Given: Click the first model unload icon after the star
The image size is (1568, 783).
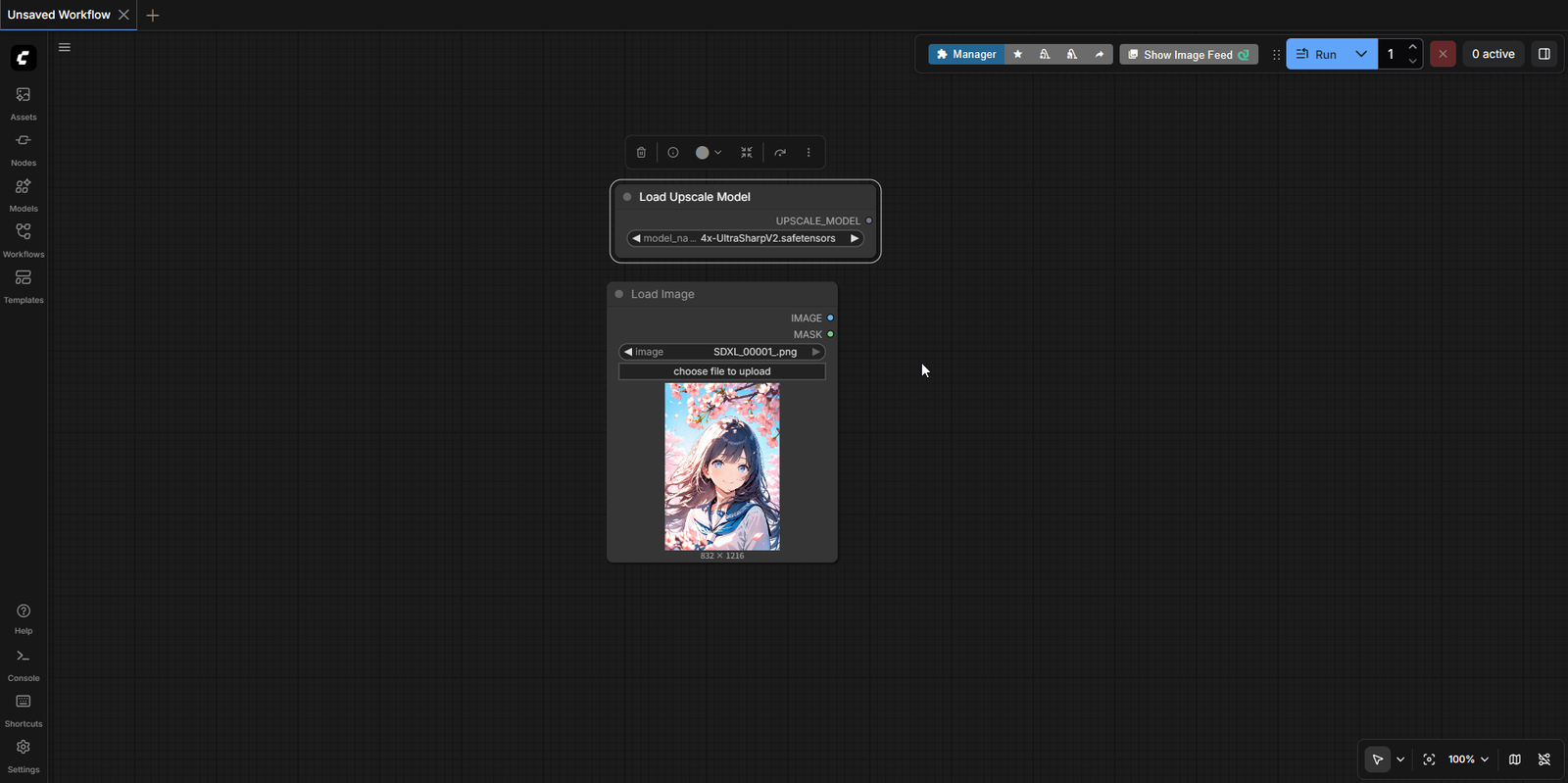Looking at the screenshot, I should (1045, 55).
